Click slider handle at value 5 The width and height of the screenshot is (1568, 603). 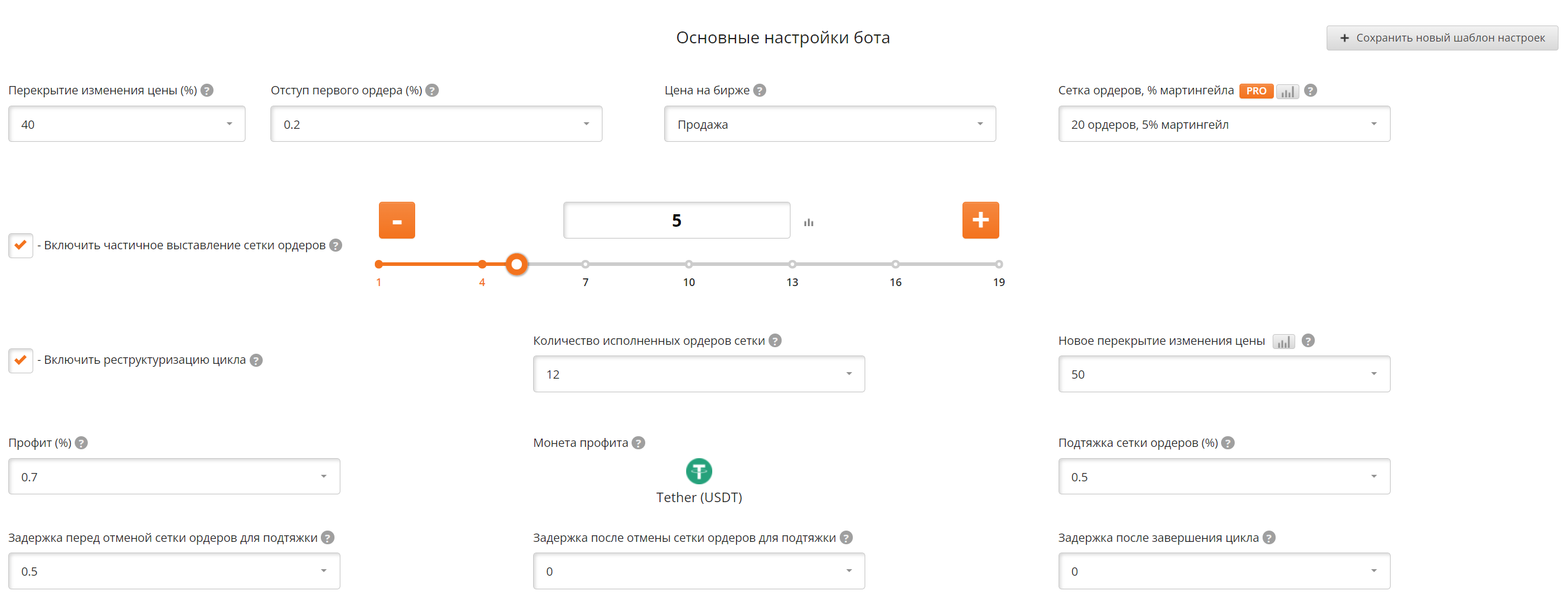(516, 264)
